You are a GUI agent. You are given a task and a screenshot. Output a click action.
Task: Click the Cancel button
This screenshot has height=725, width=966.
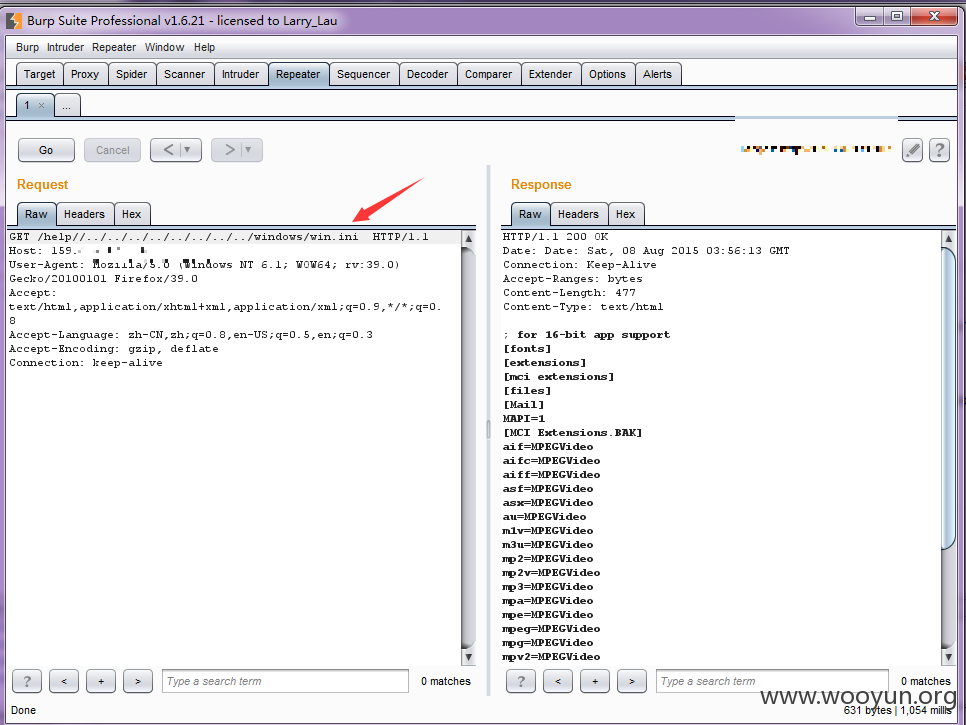[x=113, y=150]
